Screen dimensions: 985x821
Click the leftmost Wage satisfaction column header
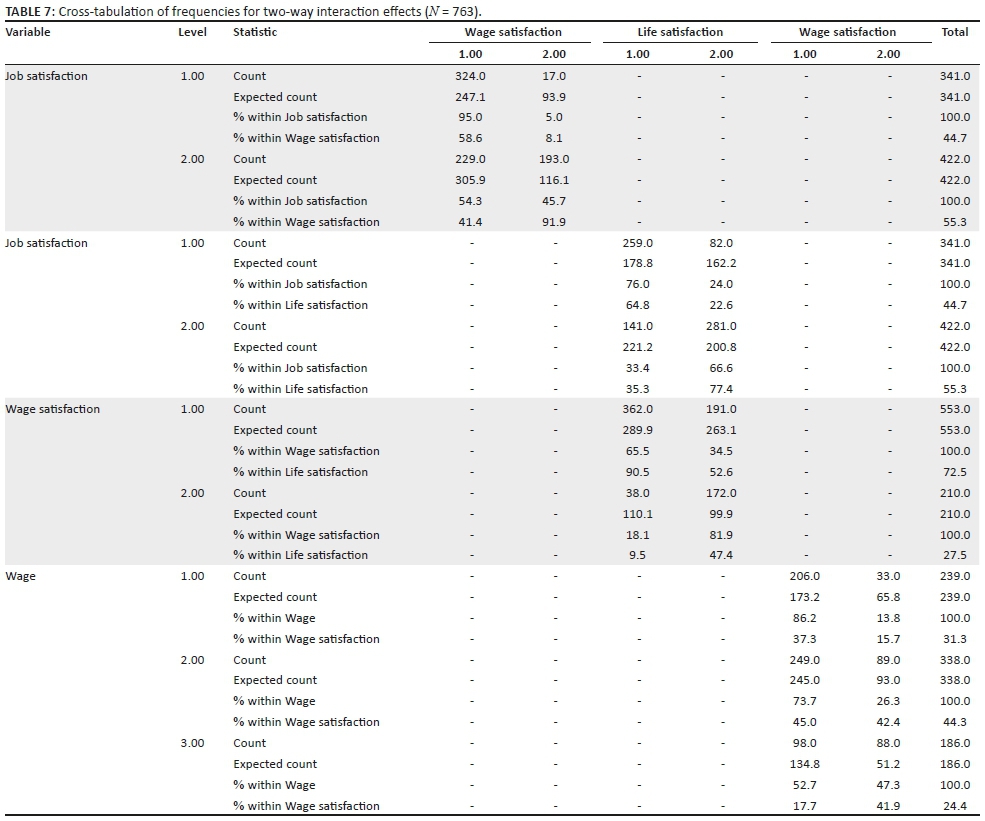click(x=512, y=32)
